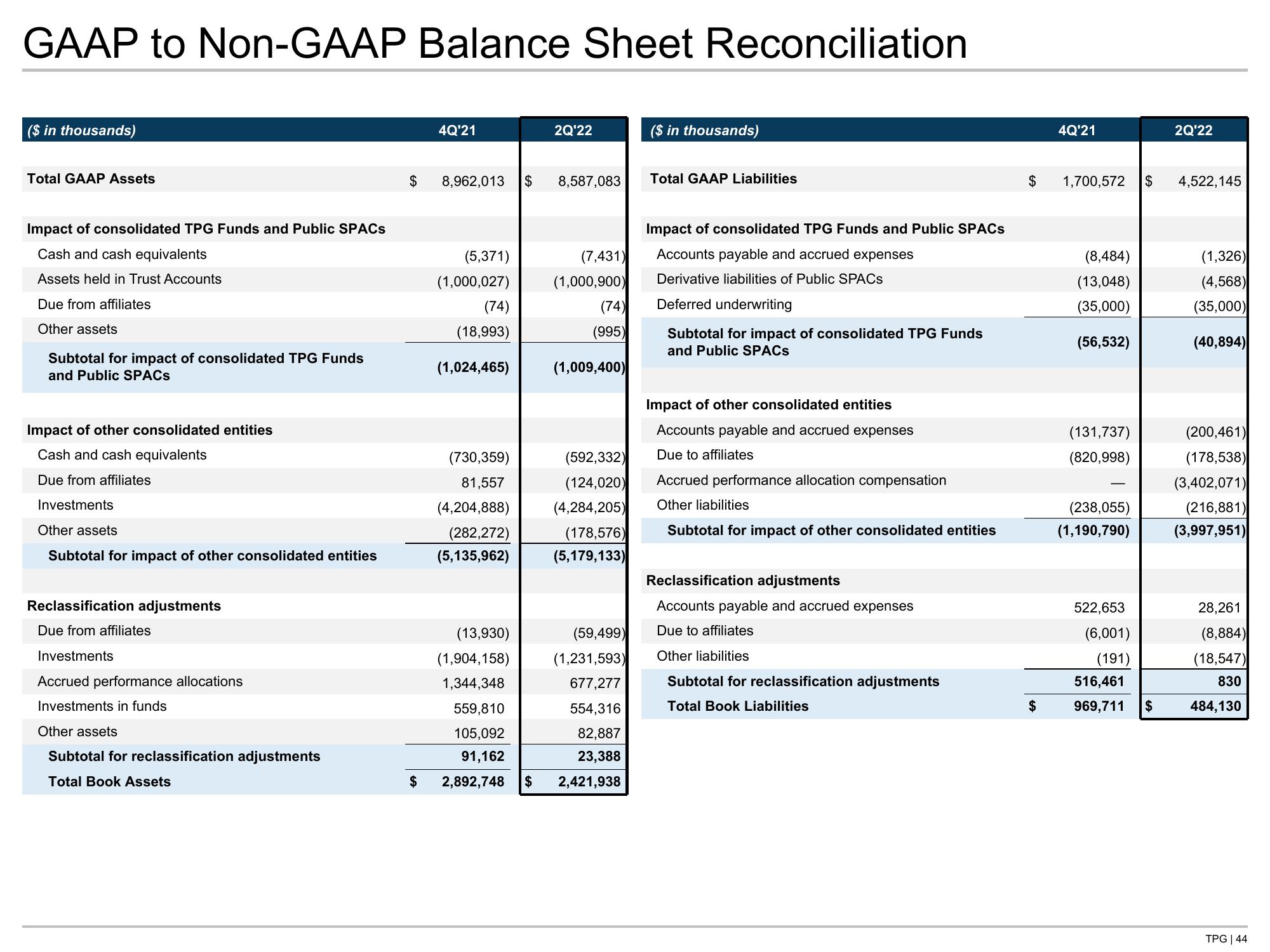
Task: Select Investments value (4,284,205)
Action: [589, 508]
